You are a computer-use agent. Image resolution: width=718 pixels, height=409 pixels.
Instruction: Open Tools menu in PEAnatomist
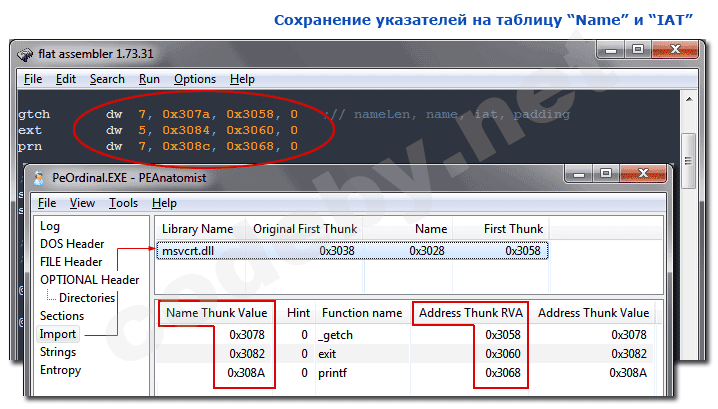(x=123, y=203)
